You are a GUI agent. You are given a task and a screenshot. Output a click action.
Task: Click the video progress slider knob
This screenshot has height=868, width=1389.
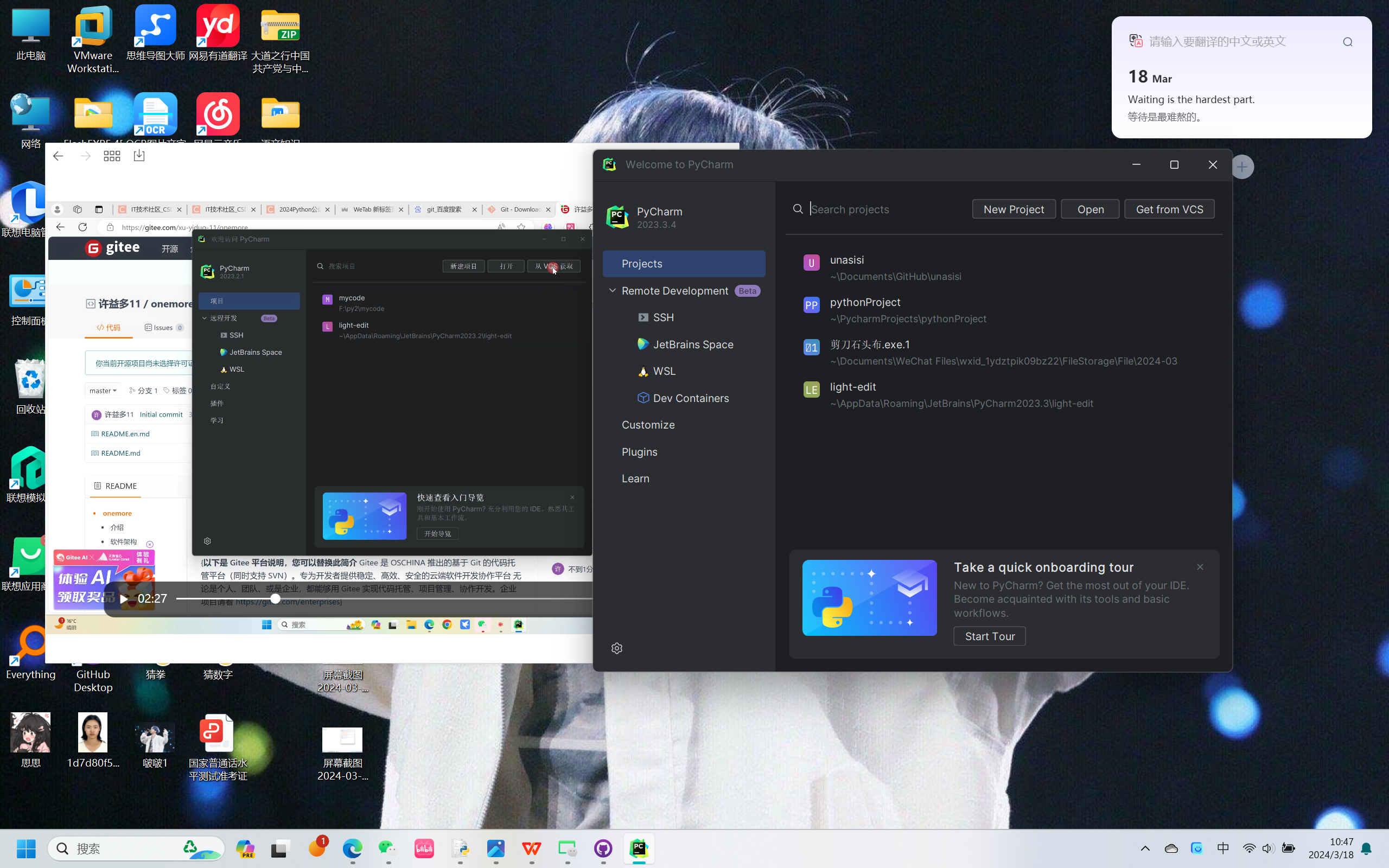[x=276, y=599]
